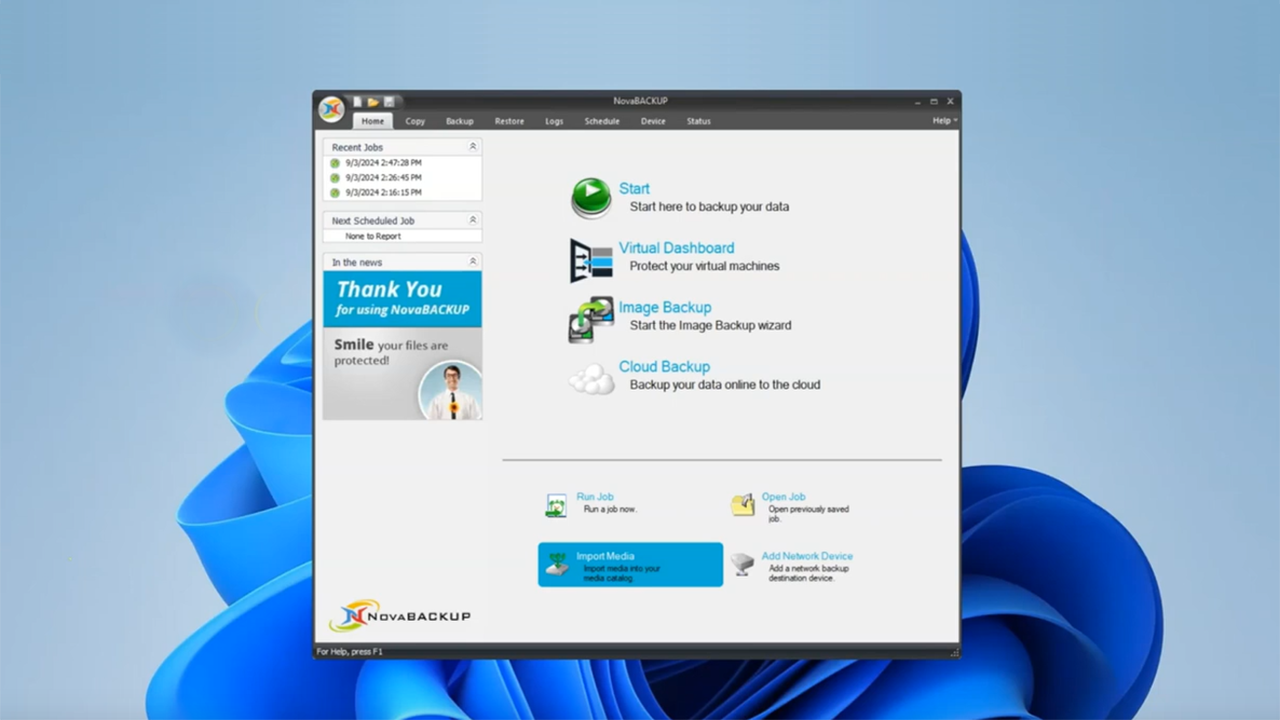1280x720 pixels.
Task: Click the Import Media link text
Action: click(605, 556)
